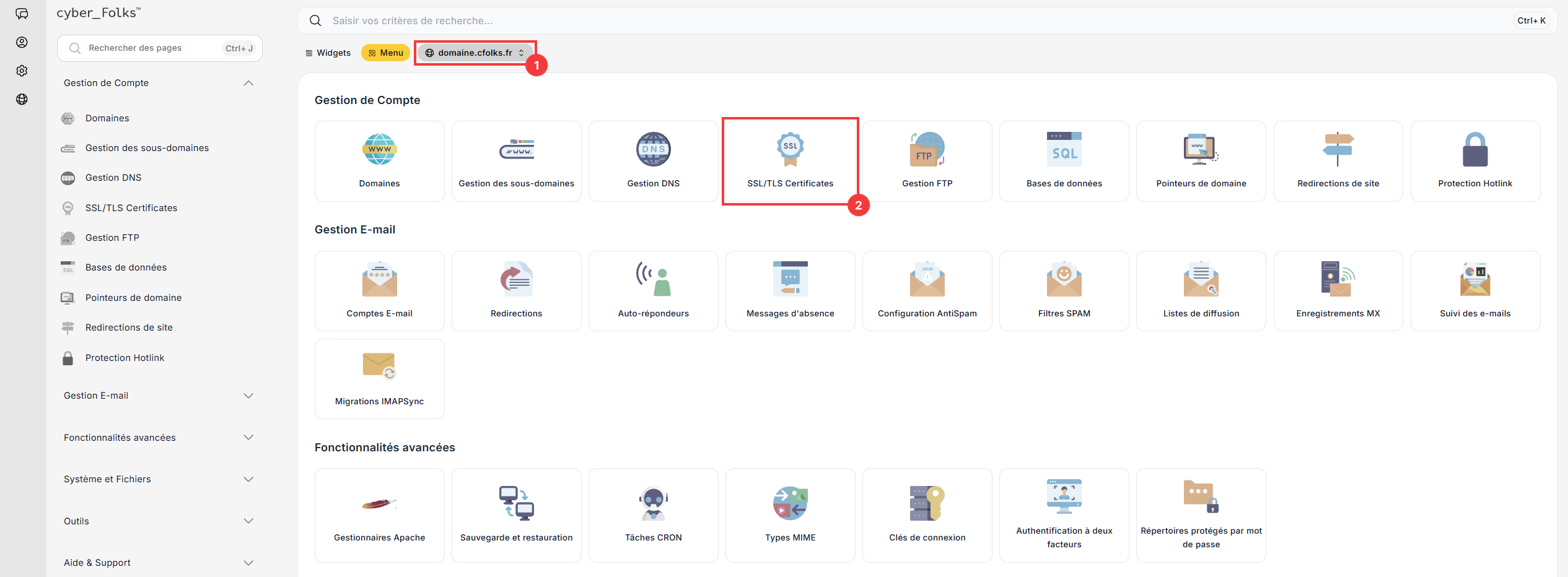Open Gestion des sous-domaines card

(x=516, y=161)
